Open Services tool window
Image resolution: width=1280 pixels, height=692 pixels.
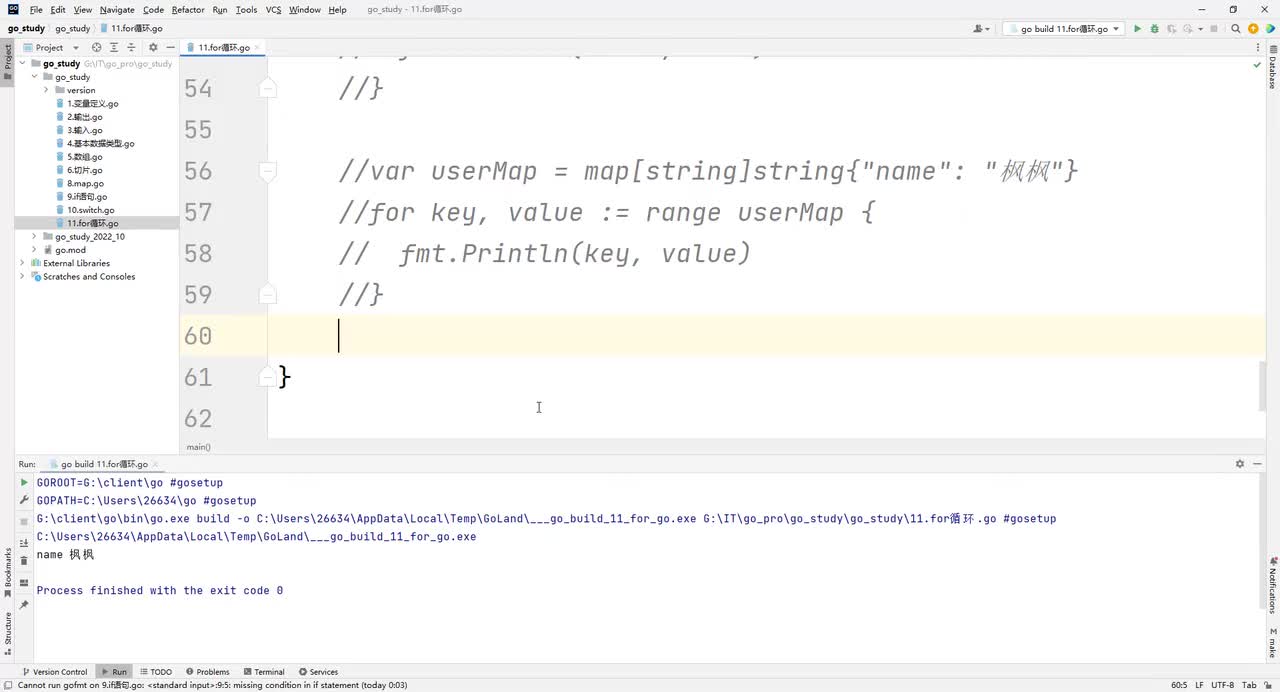(x=317, y=672)
